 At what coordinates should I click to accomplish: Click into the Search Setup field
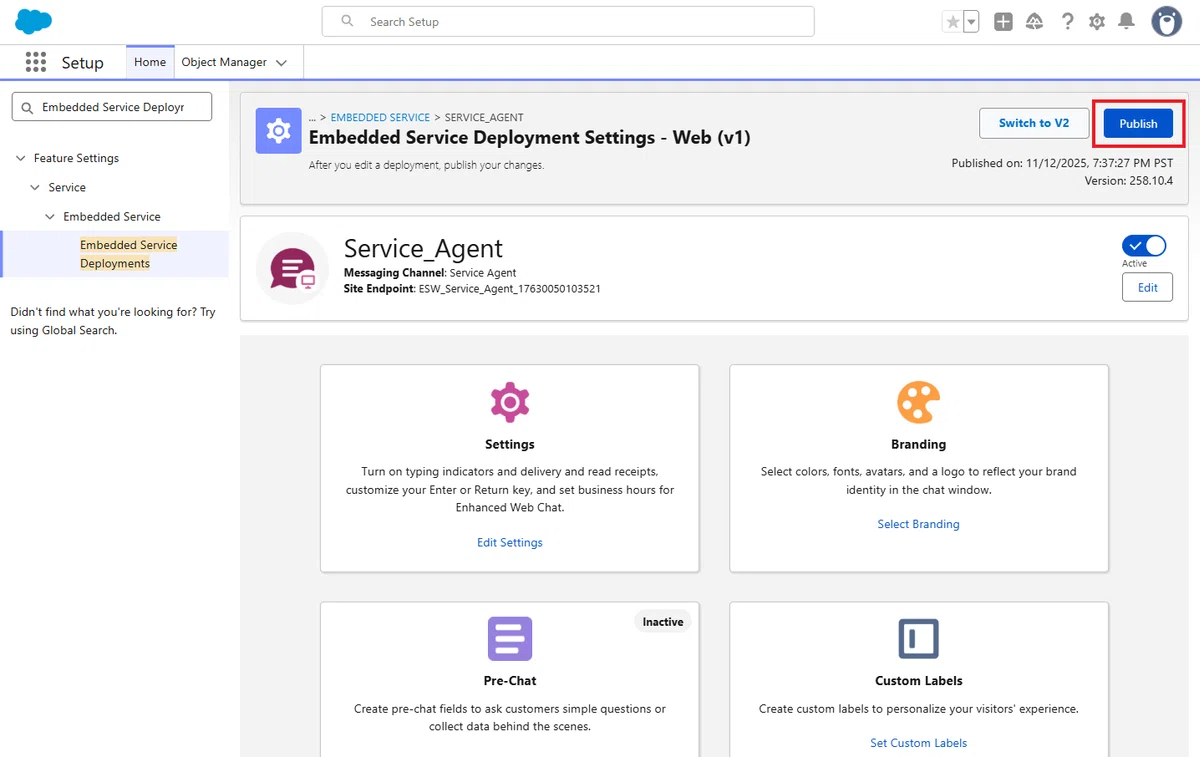[568, 21]
